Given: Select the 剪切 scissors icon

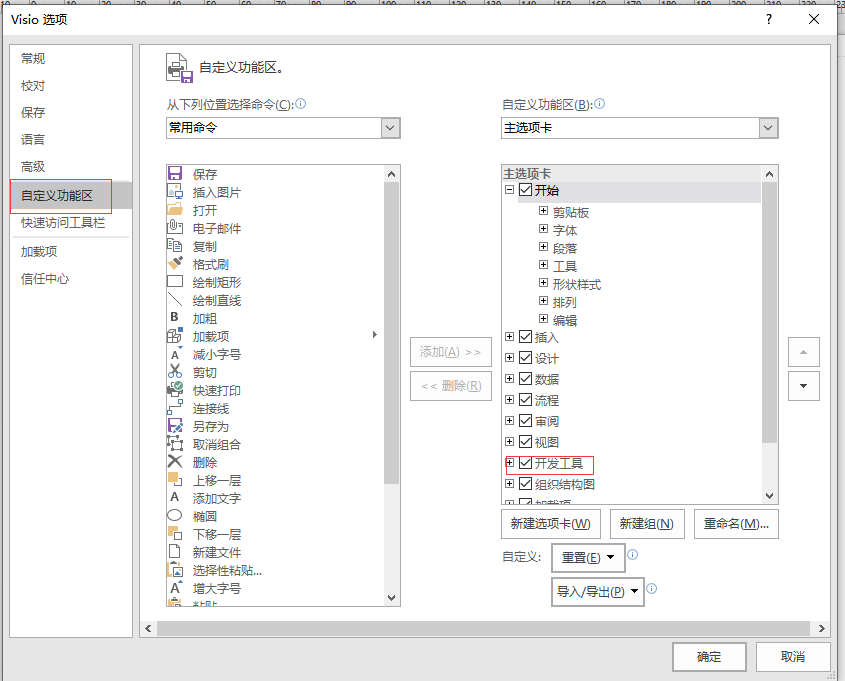Looking at the screenshot, I should (175, 372).
